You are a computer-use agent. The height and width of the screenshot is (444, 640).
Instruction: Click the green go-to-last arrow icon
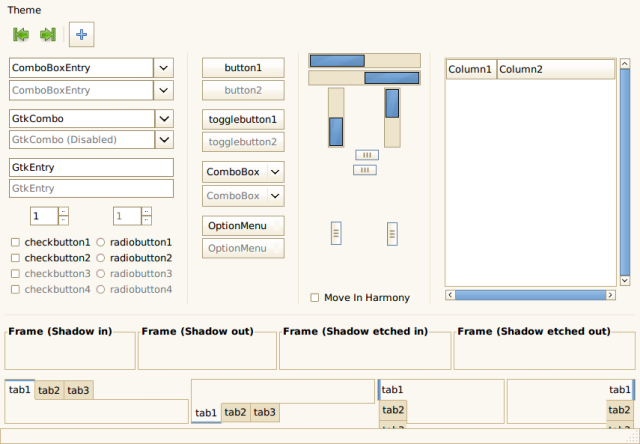[47, 34]
